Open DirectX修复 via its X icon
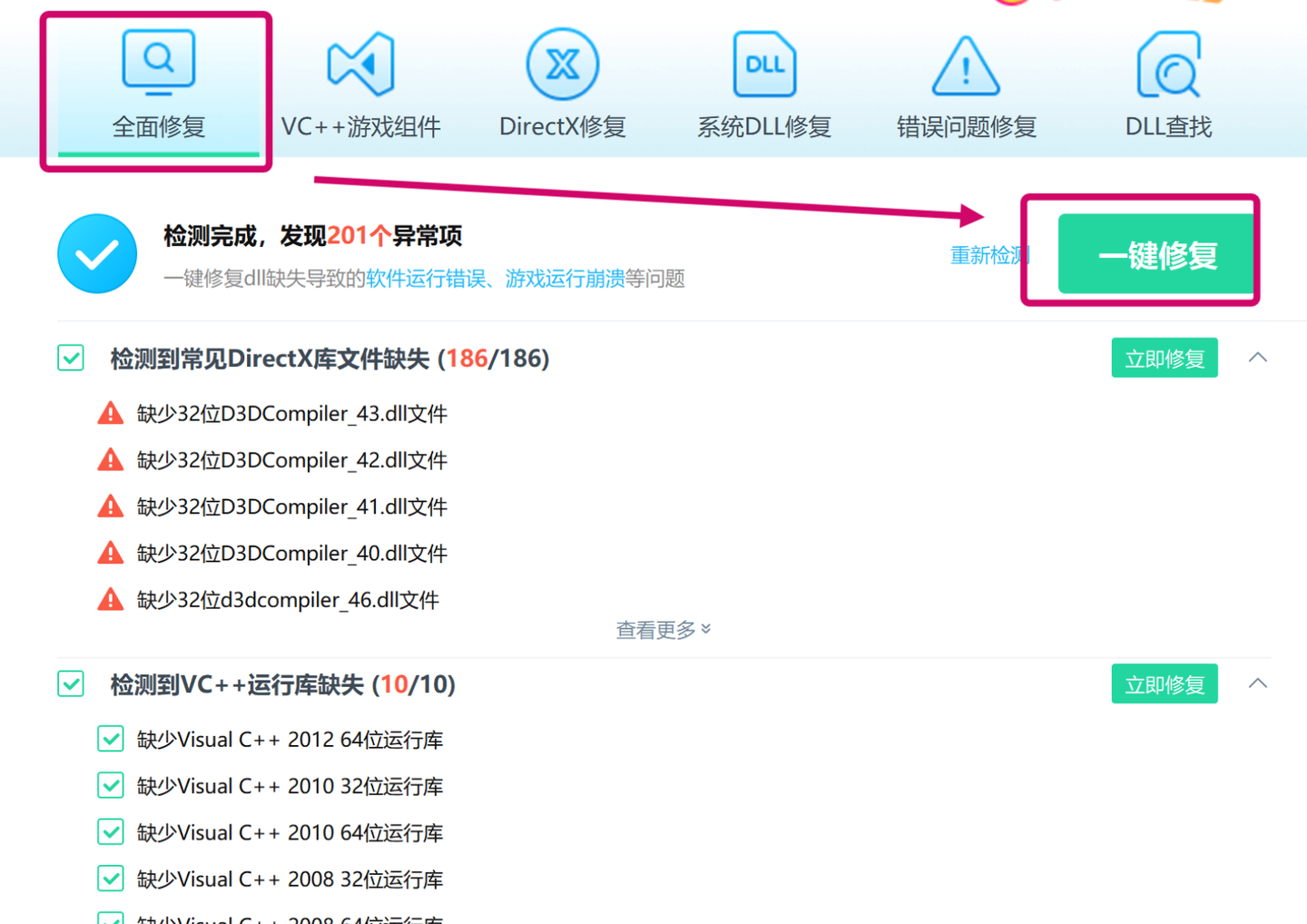Viewport: 1307px width, 924px height. click(562, 63)
